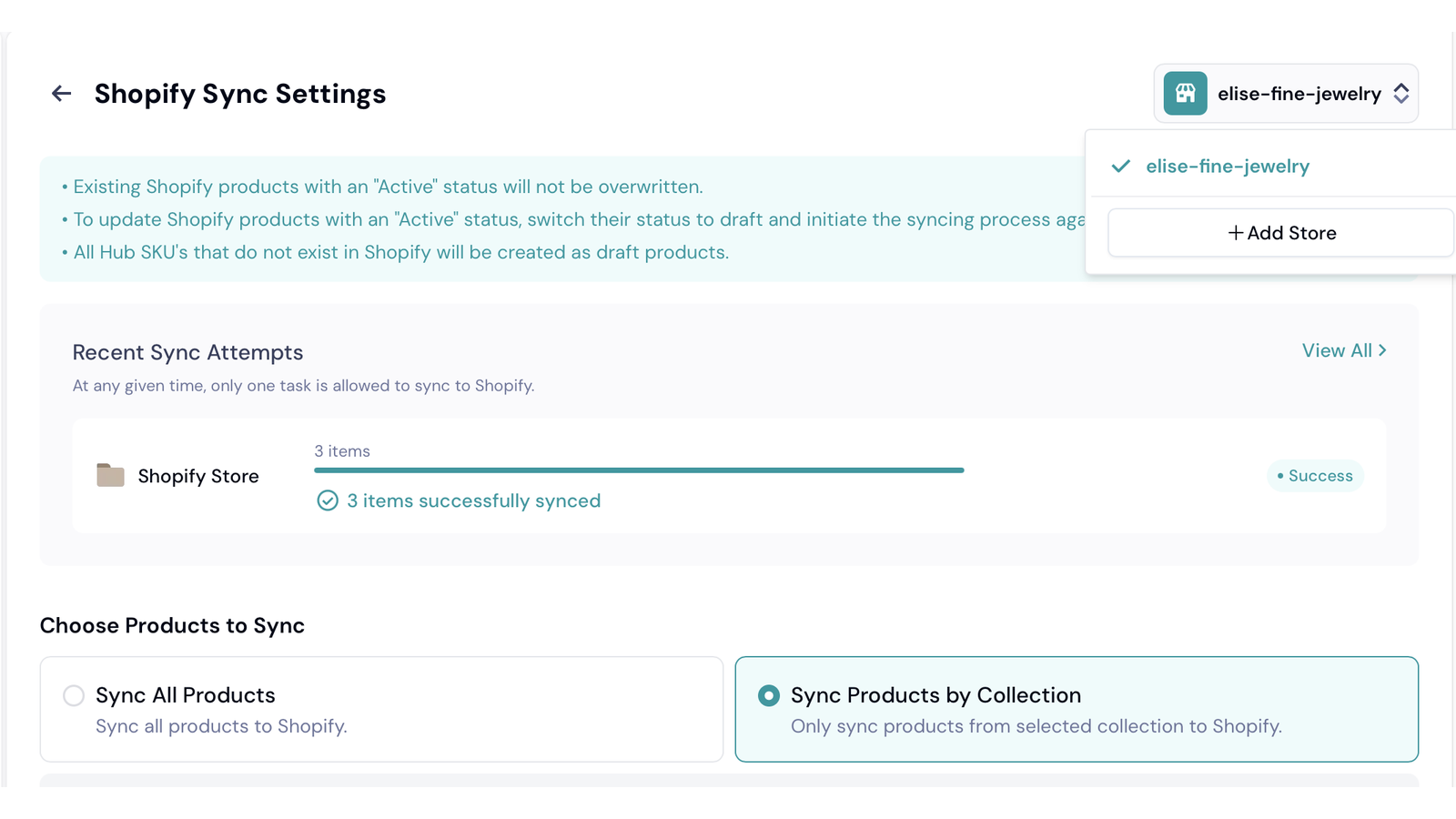This screenshot has height=819, width=1456.
Task: Click the '3 items' count label
Action: 342,451
